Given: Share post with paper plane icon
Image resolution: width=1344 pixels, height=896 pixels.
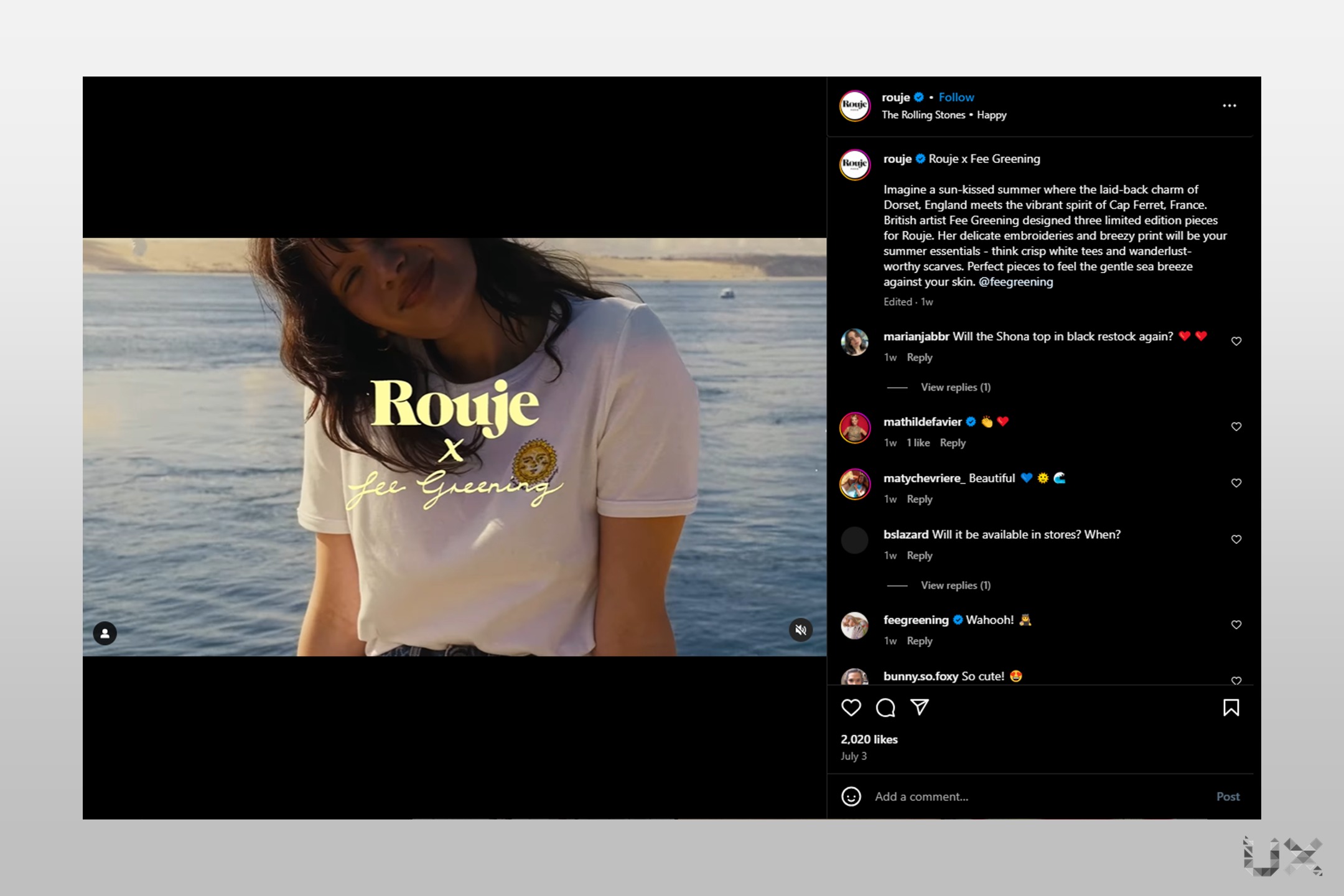Looking at the screenshot, I should pos(920,707).
